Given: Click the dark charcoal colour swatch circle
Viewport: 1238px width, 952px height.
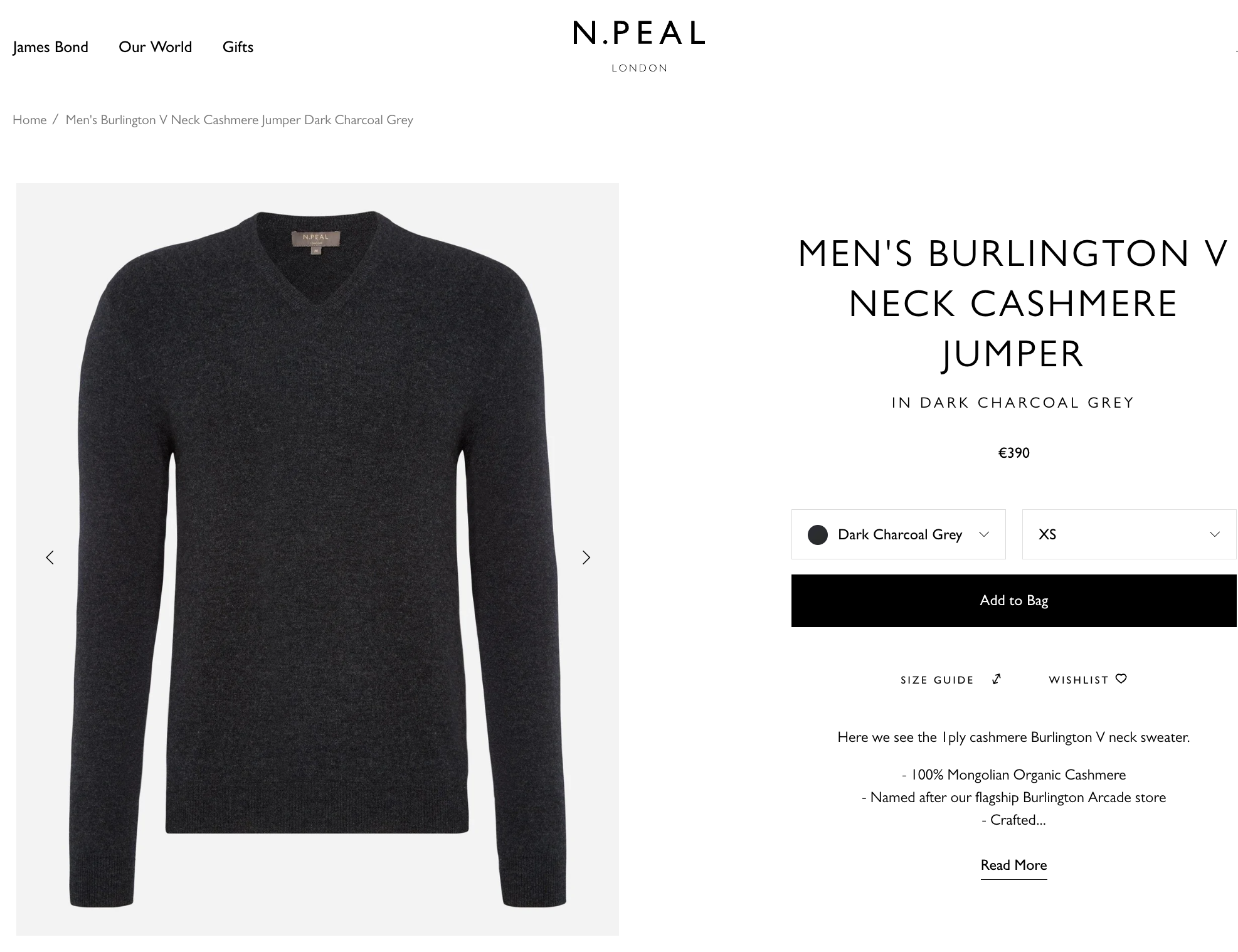Looking at the screenshot, I should 817,535.
